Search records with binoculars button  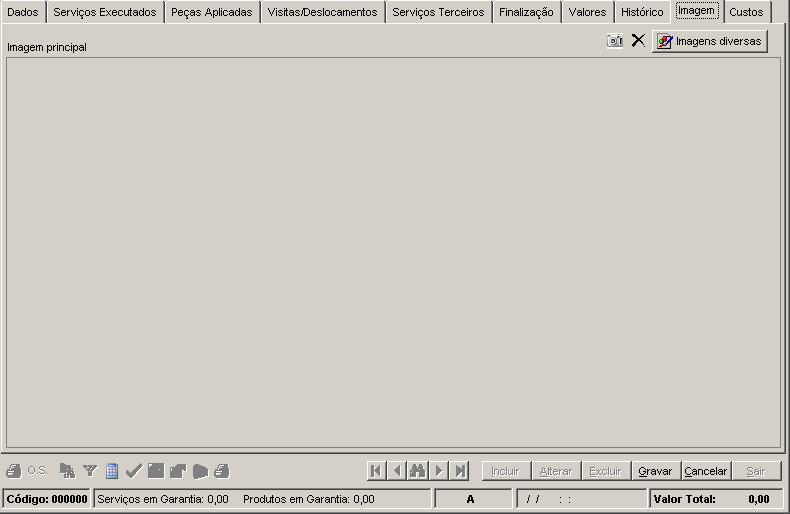pos(418,471)
